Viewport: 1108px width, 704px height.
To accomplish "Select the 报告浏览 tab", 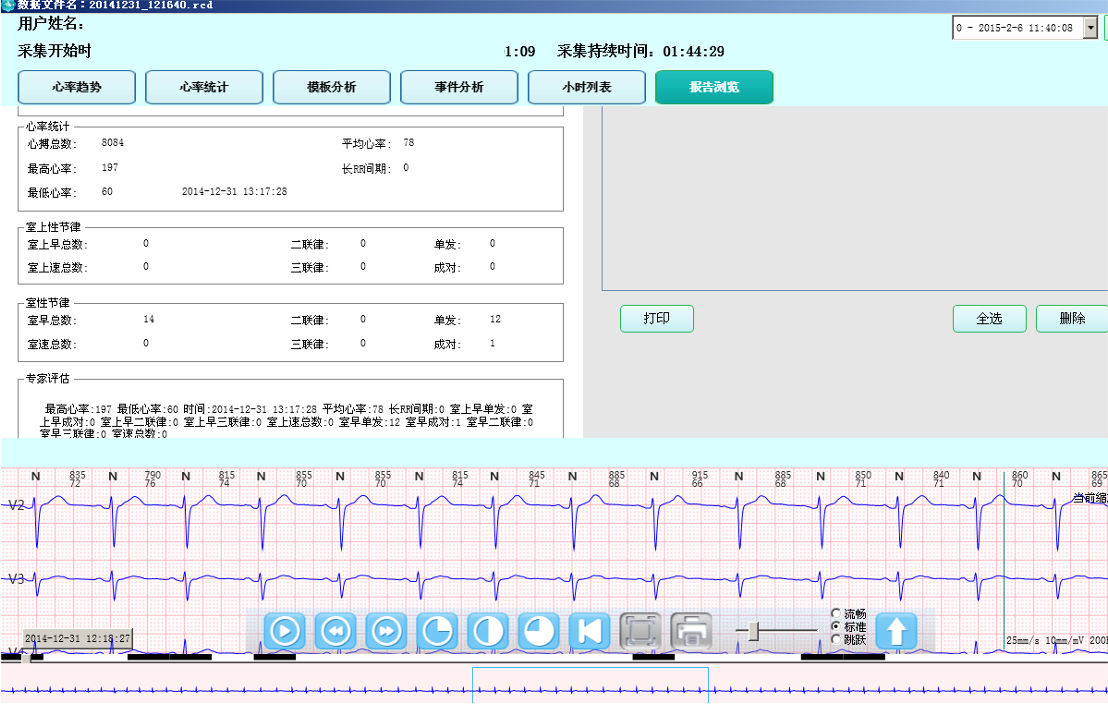I will pos(714,87).
